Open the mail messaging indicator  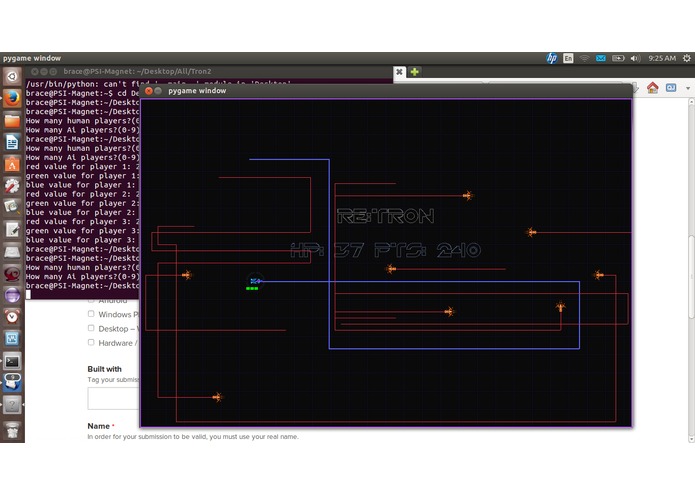601,58
